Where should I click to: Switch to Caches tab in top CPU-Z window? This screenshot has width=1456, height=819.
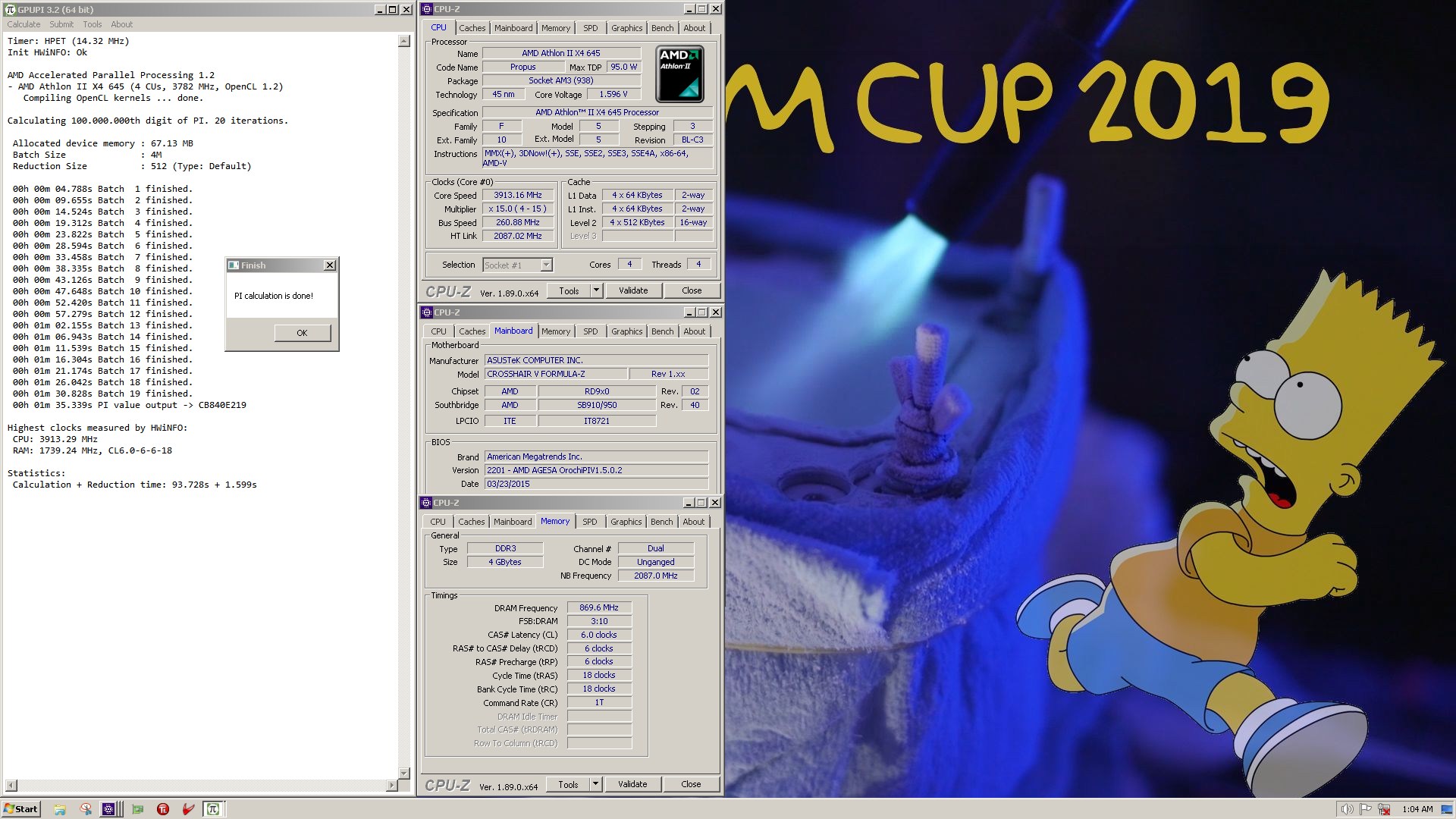472,28
